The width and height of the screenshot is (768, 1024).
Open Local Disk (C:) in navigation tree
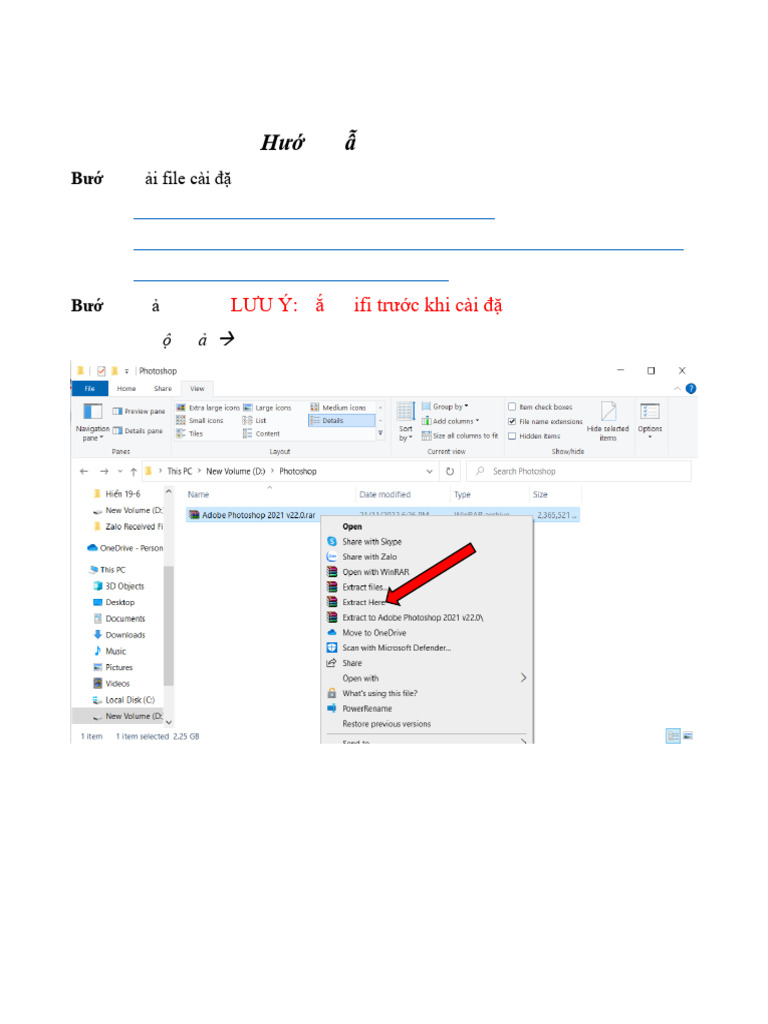click(x=123, y=700)
